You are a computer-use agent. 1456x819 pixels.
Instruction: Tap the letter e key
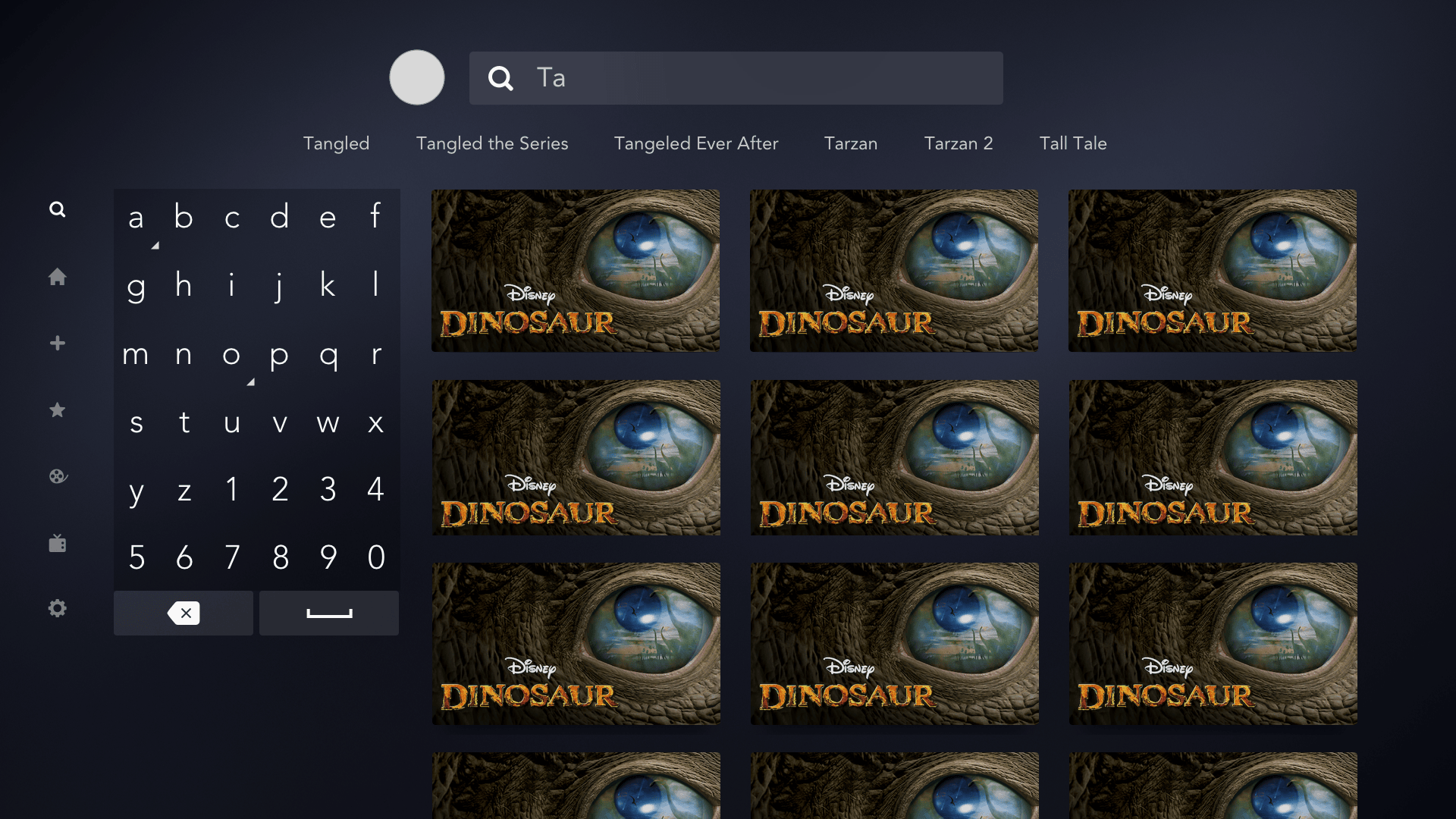click(328, 218)
